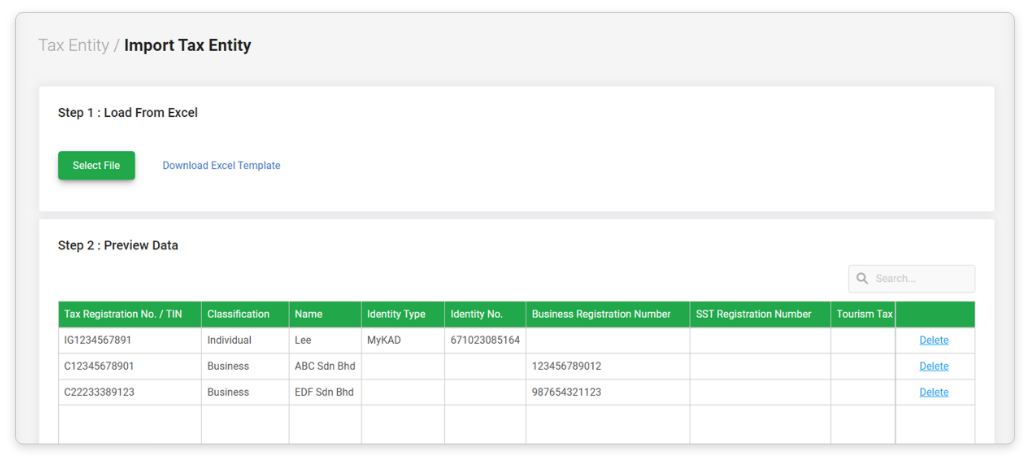1030x463 pixels.
Task: Sort by Tax Registration No. / TIN column
Action: pos(123,314)
